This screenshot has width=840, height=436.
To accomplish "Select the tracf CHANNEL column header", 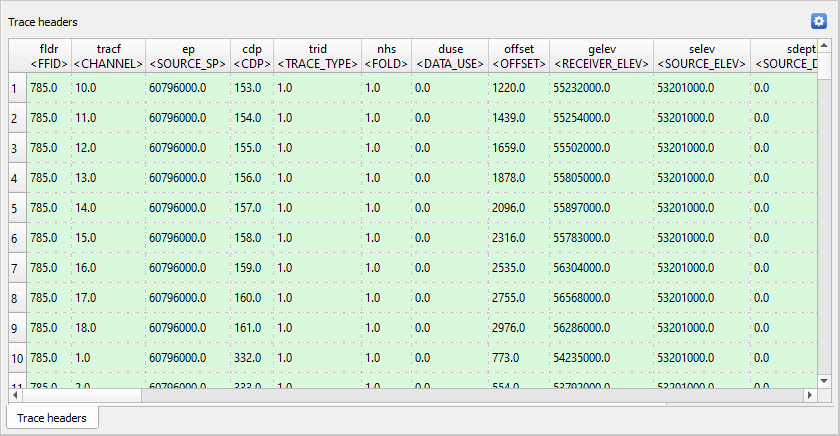I will (x=108, y=56).
